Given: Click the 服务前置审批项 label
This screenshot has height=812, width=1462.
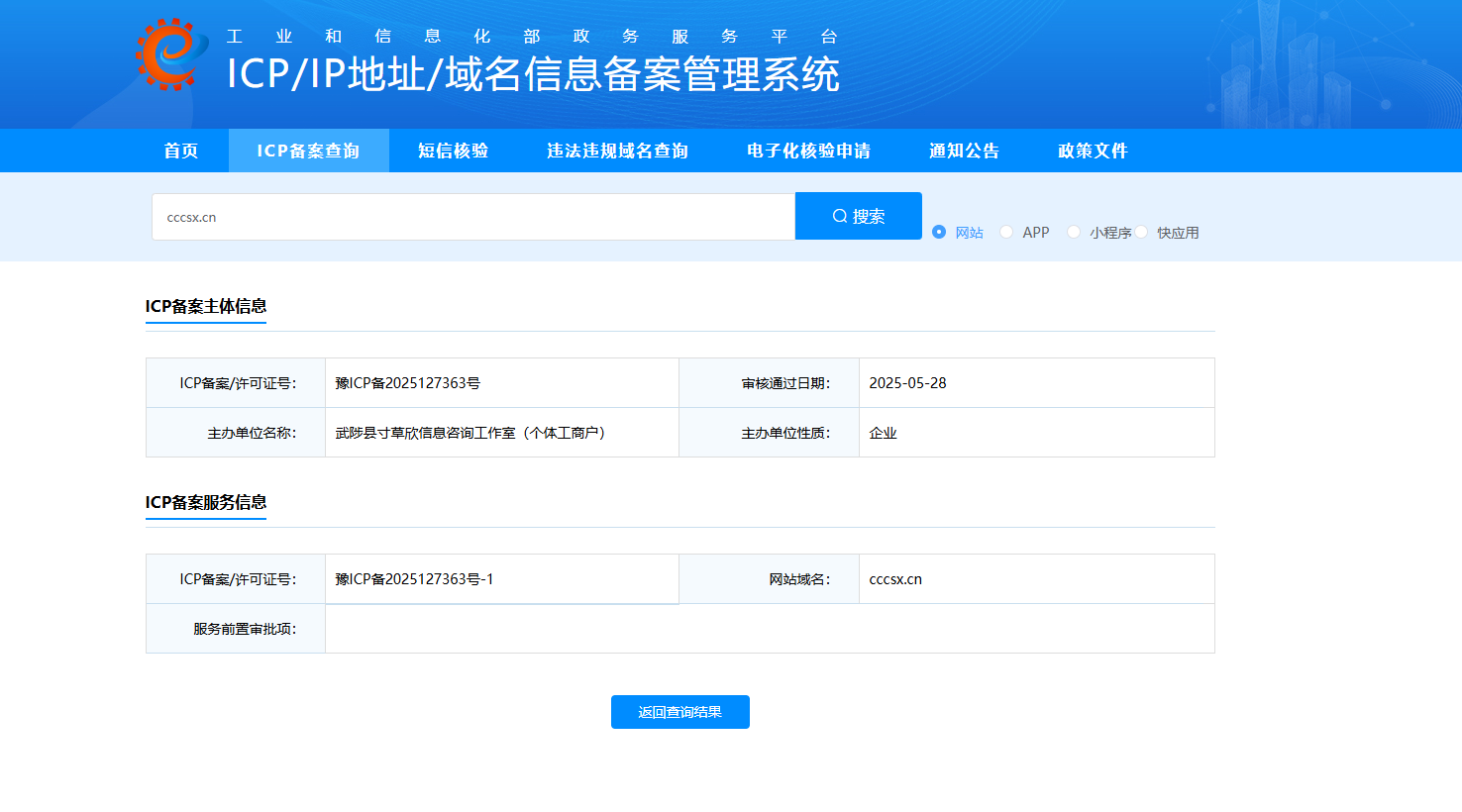Looking at the screenshot, I should click(x=245, y=629).
